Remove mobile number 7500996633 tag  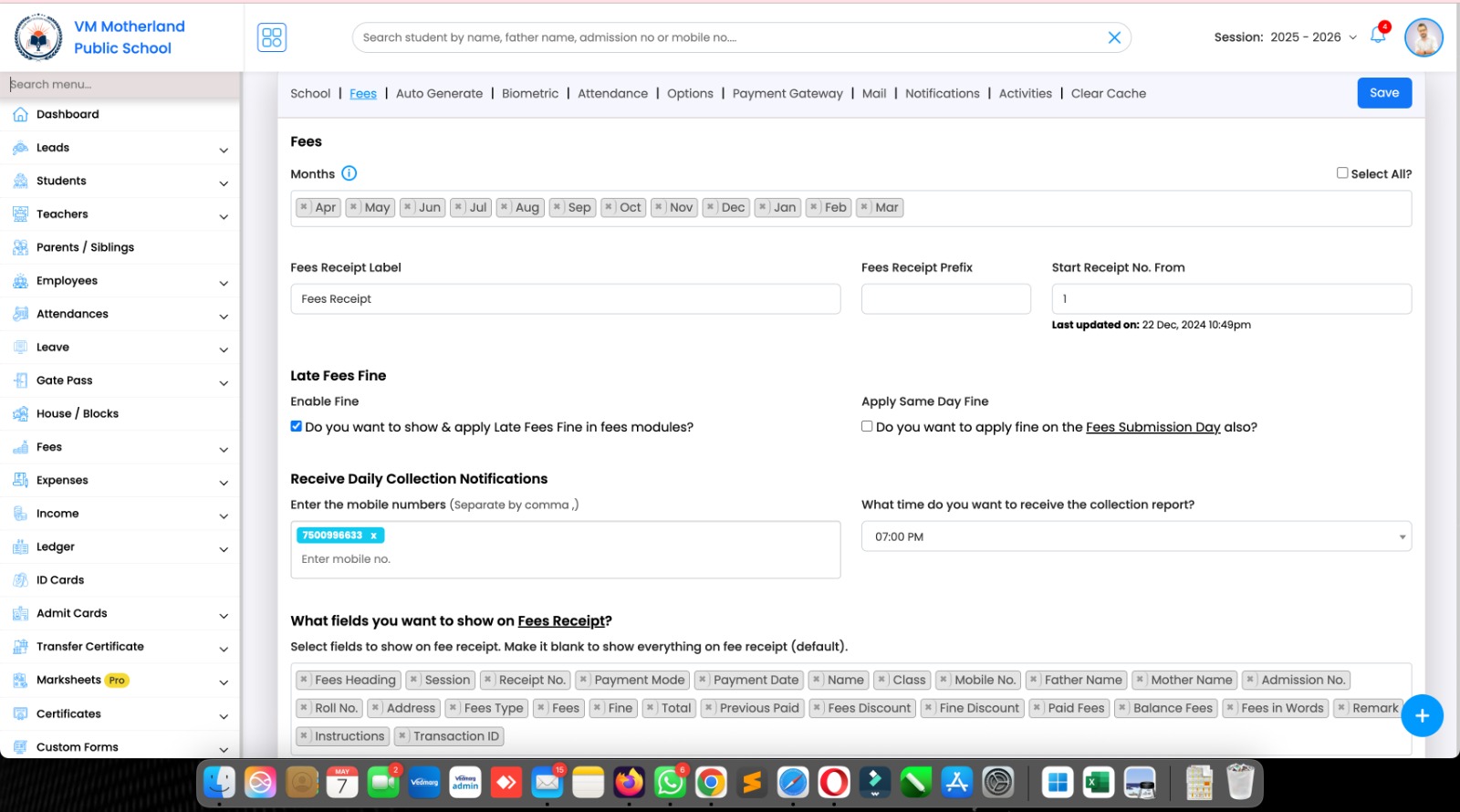point(373,536)
